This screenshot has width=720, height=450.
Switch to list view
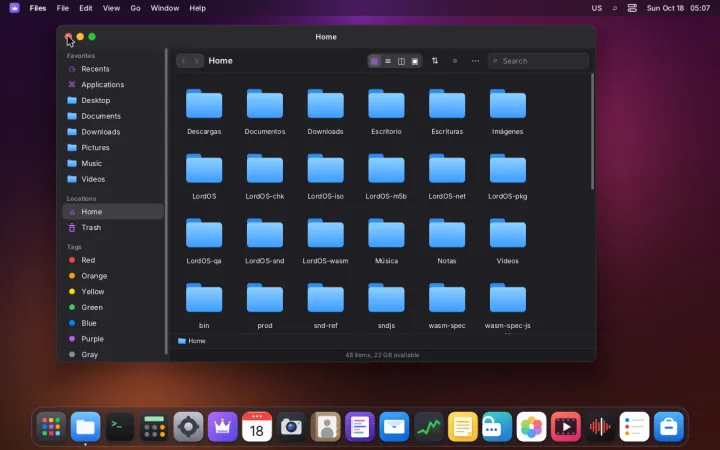388,61
